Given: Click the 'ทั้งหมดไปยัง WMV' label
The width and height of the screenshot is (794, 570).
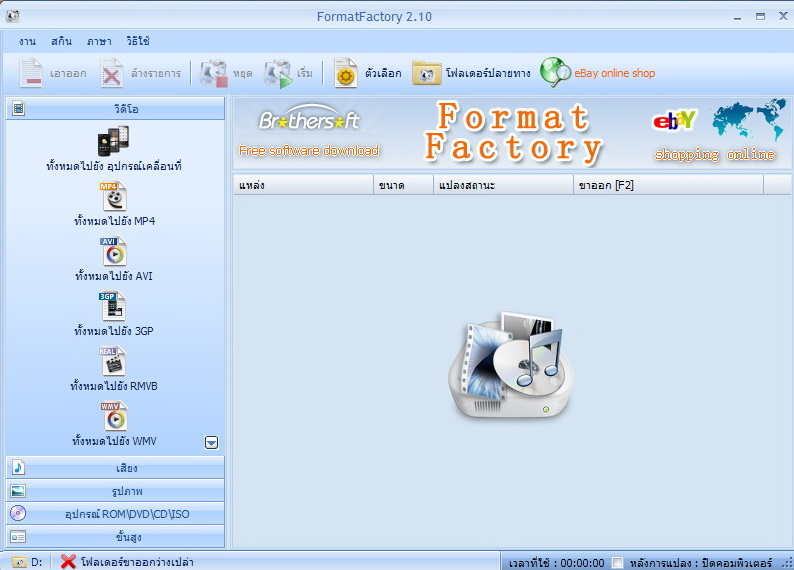Looking at the screenshot, I should point(114,441).
